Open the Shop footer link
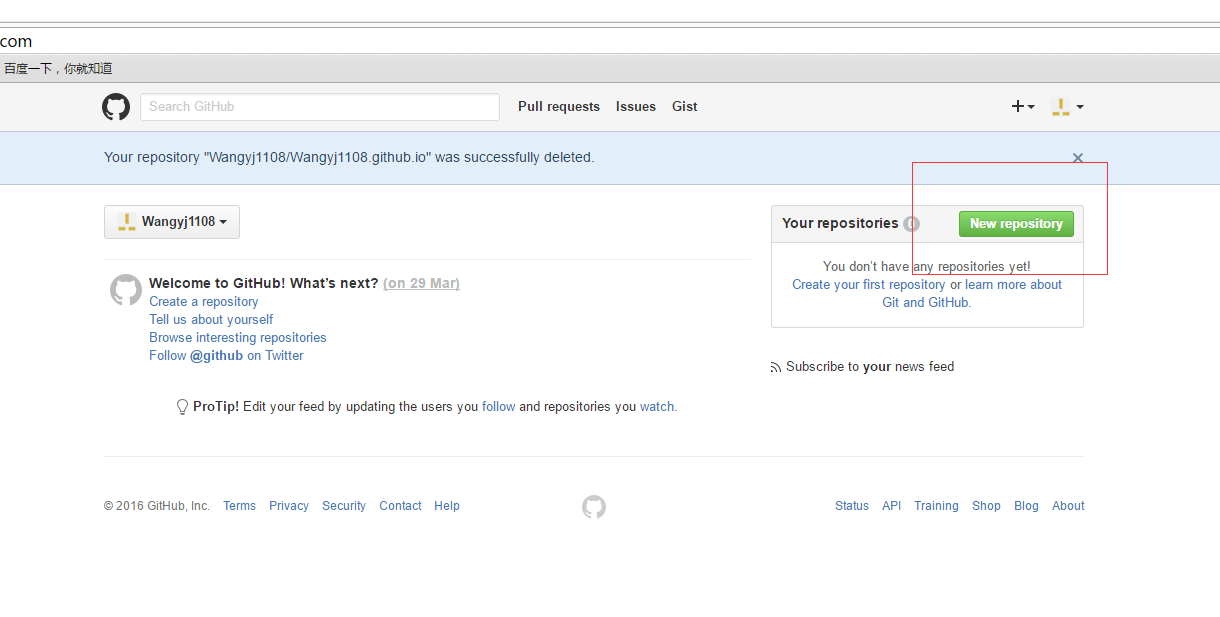Image resolution: width=1220 pixels, height=617 pixels. coord(986,506)
